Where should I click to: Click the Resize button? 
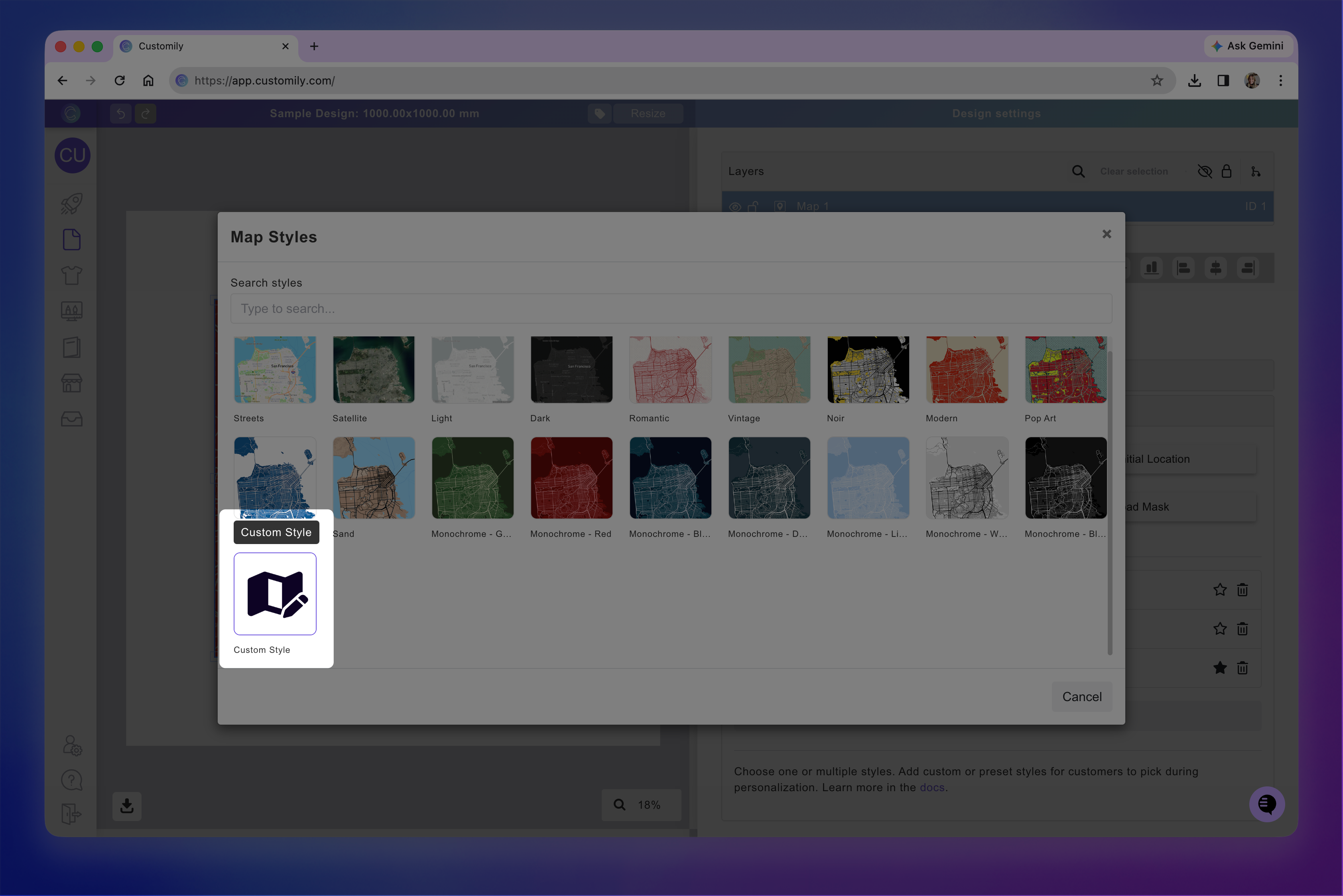tap(648, 114)
